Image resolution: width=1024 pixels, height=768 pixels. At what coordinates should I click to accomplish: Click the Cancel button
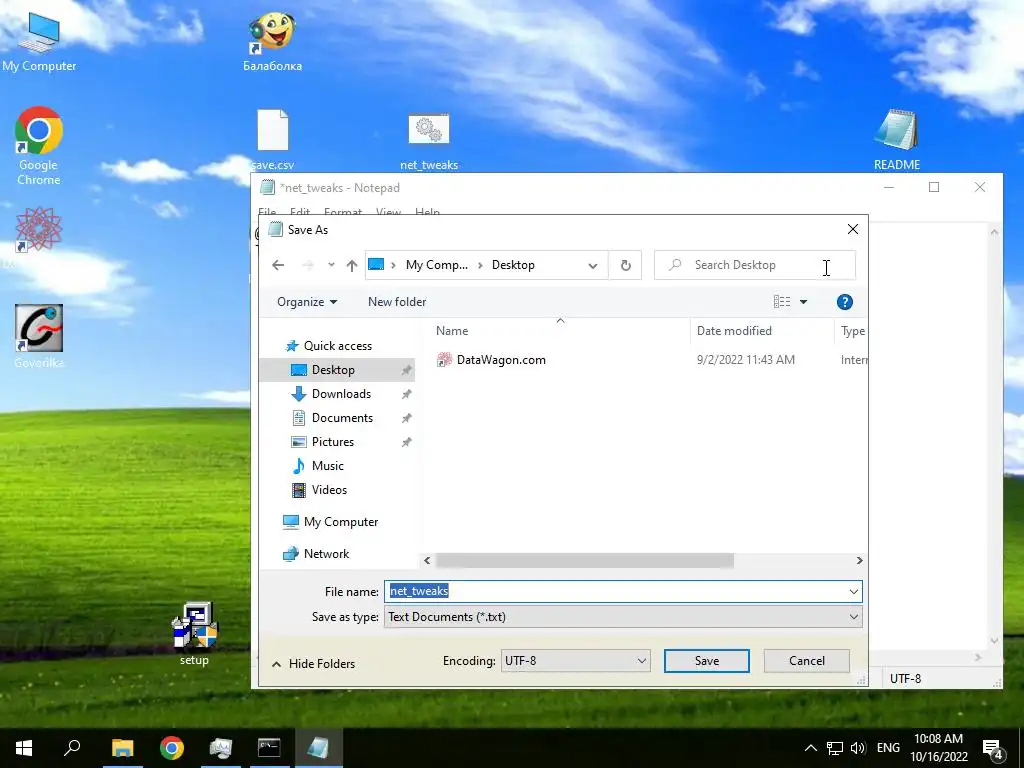coord(807,661)
